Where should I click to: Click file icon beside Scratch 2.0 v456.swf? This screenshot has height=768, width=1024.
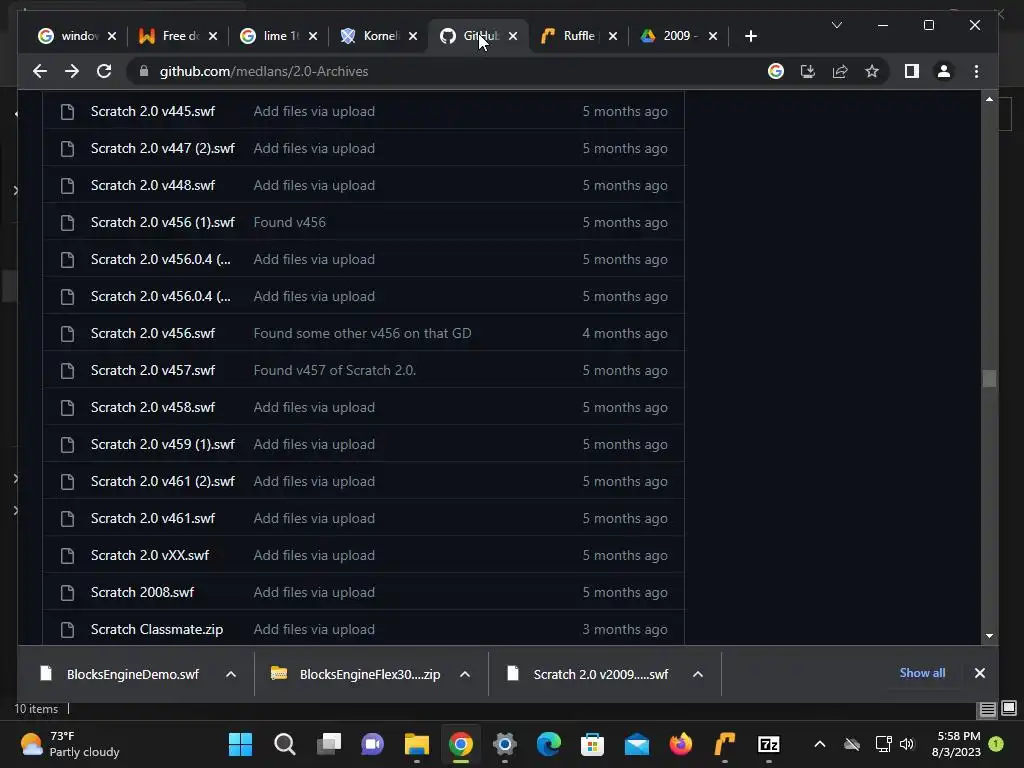point(67,334)
